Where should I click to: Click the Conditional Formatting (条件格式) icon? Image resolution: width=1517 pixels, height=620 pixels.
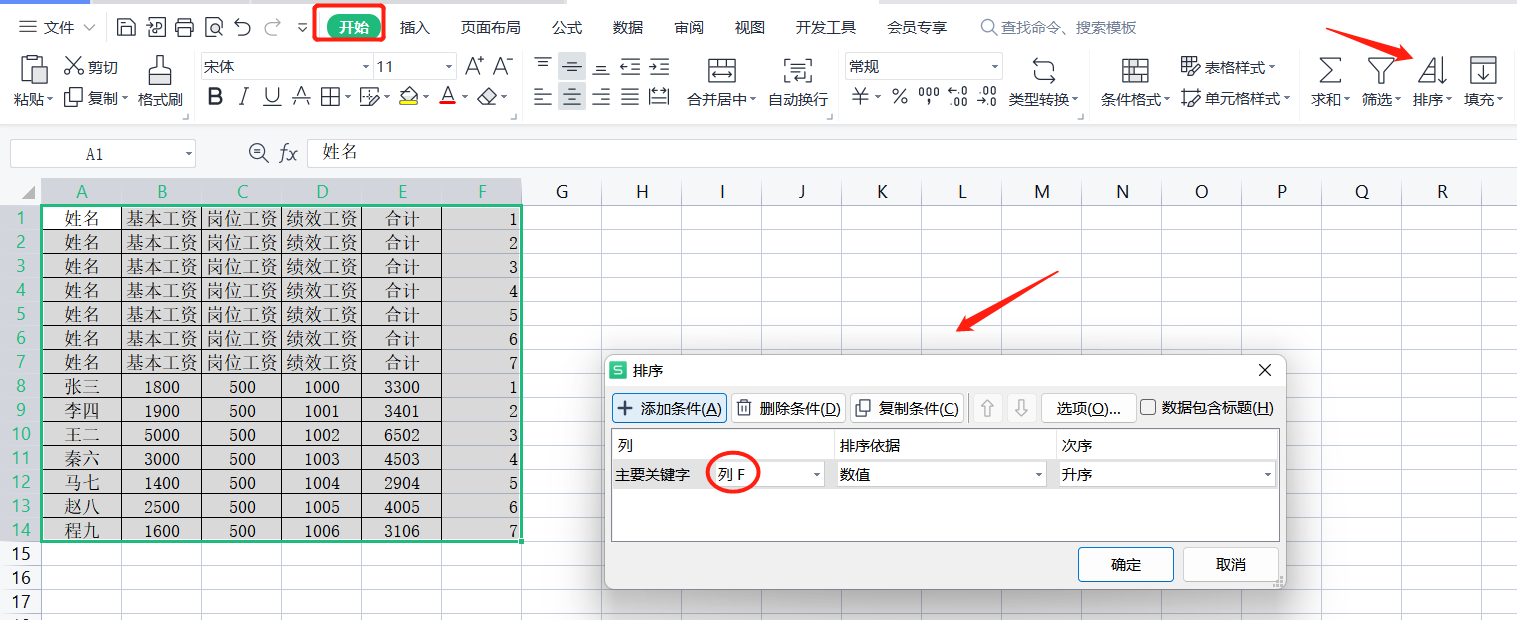(1135, 71)
